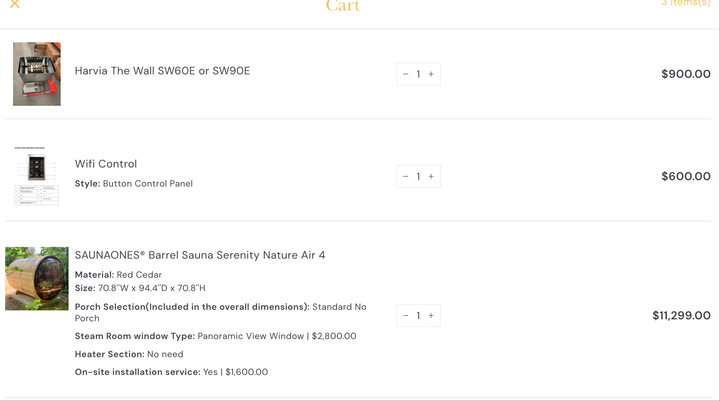Increase quantity of Barrel Sauna Serenity
The width and height of the screenshot is (720, 401).
pyautogui.click(x=431, y=316)
